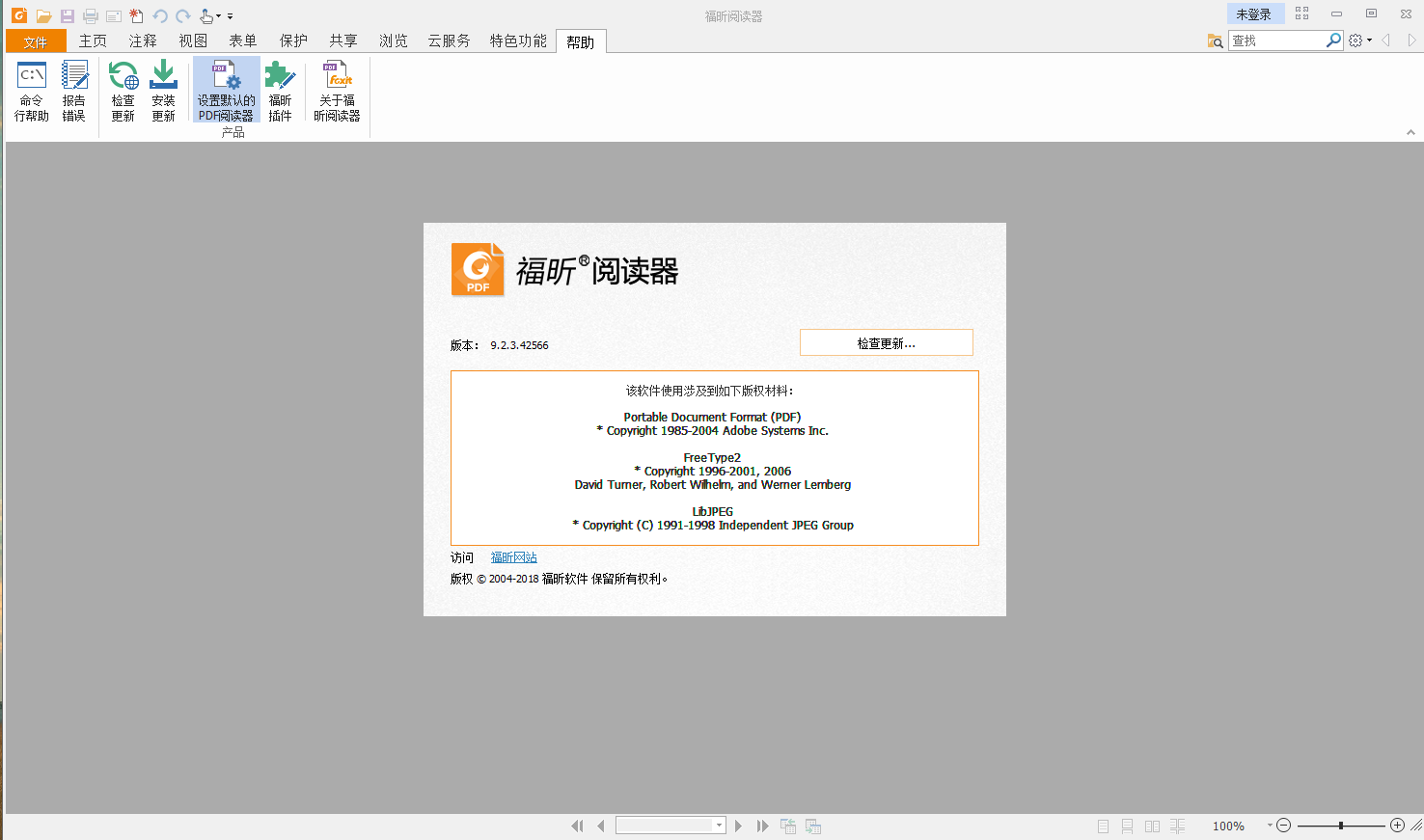Open the 福昕插件 plugins icon

[x=280, y=91]
